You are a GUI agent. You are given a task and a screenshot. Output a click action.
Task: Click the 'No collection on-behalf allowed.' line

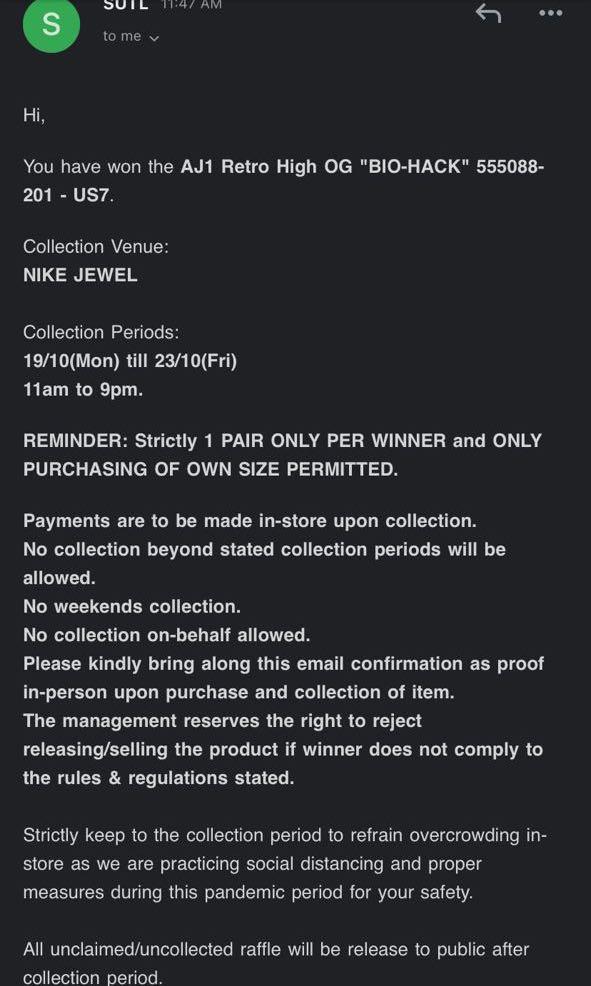[x=167, y=635]
